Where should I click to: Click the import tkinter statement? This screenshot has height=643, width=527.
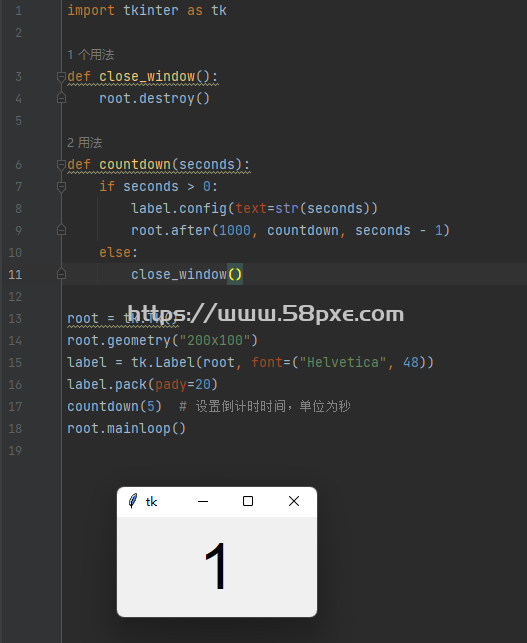click(147, 10)
